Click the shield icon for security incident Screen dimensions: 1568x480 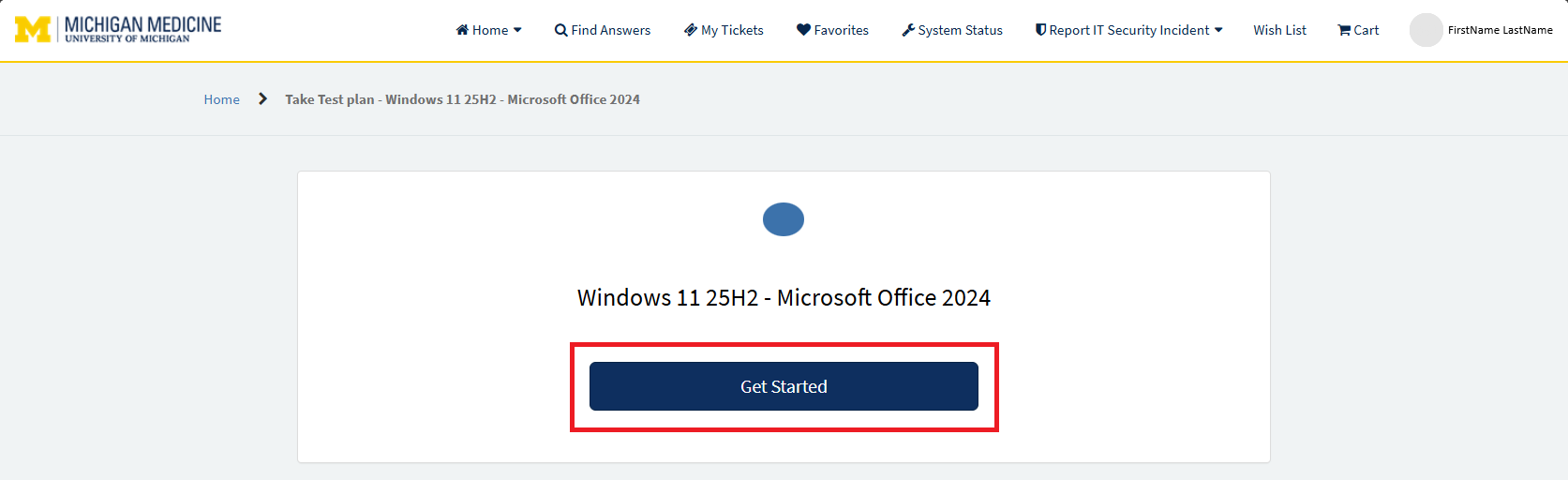(x=1040, y=30)
